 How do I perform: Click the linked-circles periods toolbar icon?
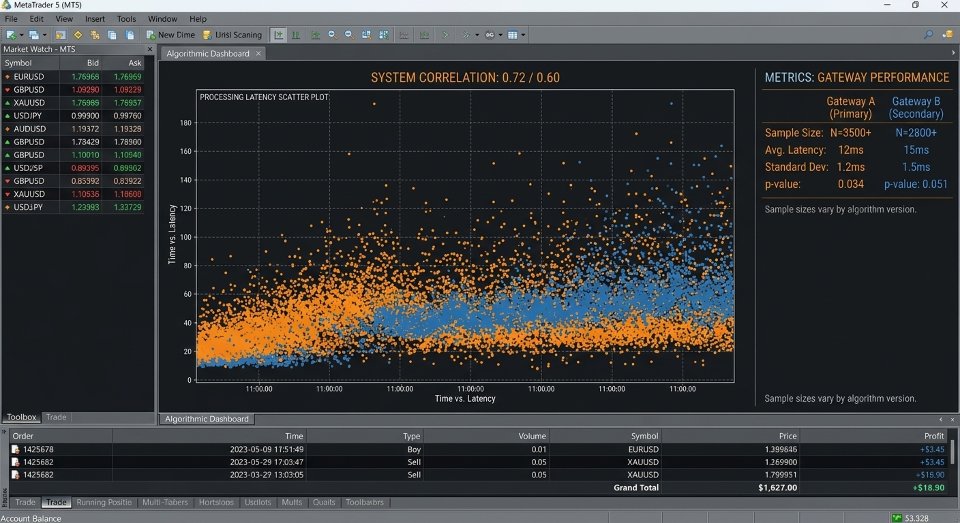[x=490, y=35]
